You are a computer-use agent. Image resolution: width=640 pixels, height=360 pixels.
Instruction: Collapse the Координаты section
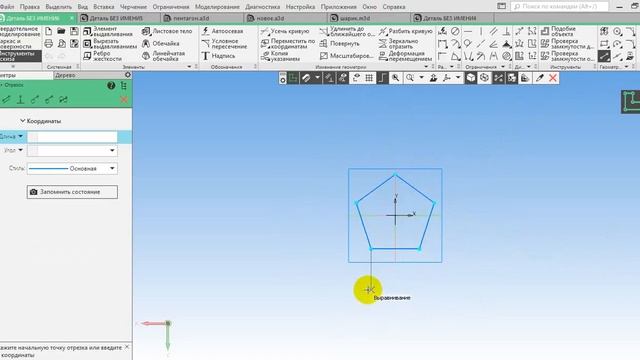click(22, 121)
